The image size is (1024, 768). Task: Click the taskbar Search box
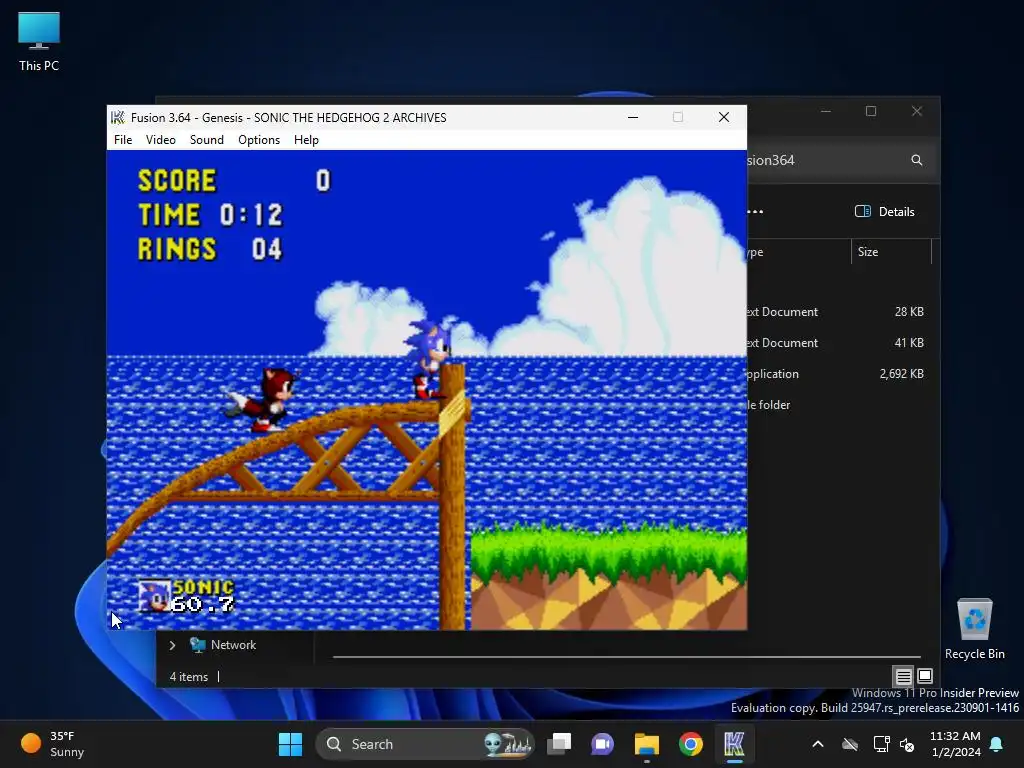coord(424,744)
